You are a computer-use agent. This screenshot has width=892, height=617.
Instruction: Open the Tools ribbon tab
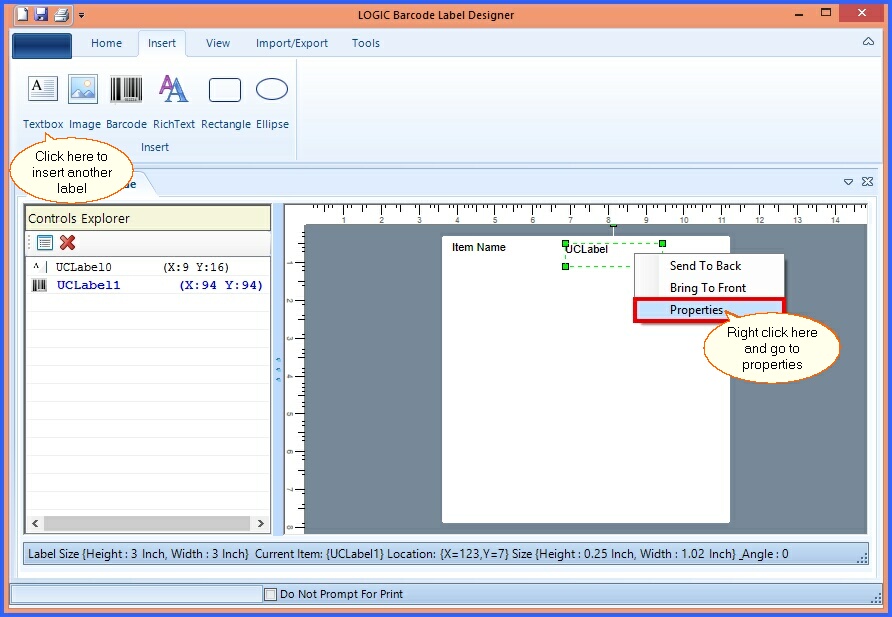pyautogui.click(x=366, y=43)
